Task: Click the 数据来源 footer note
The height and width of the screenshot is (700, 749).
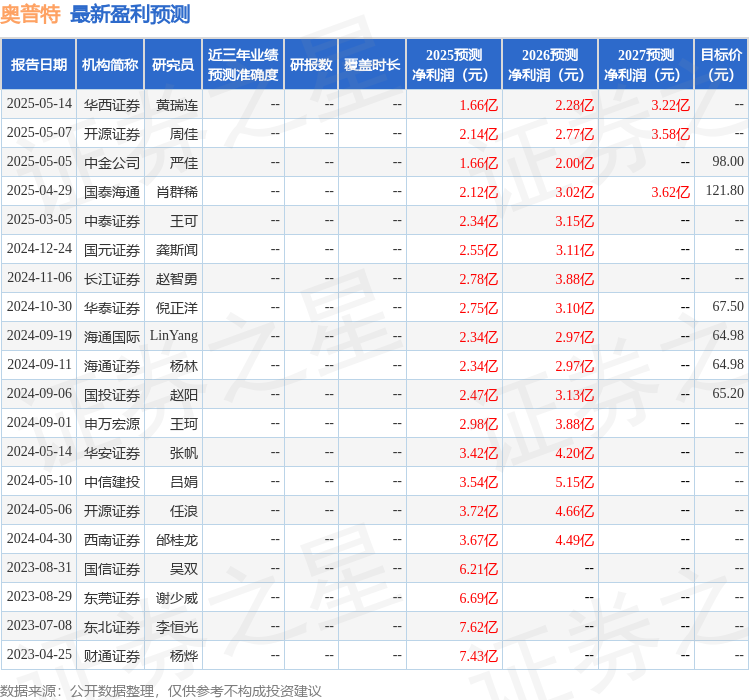Action: (x=160, y=691)
